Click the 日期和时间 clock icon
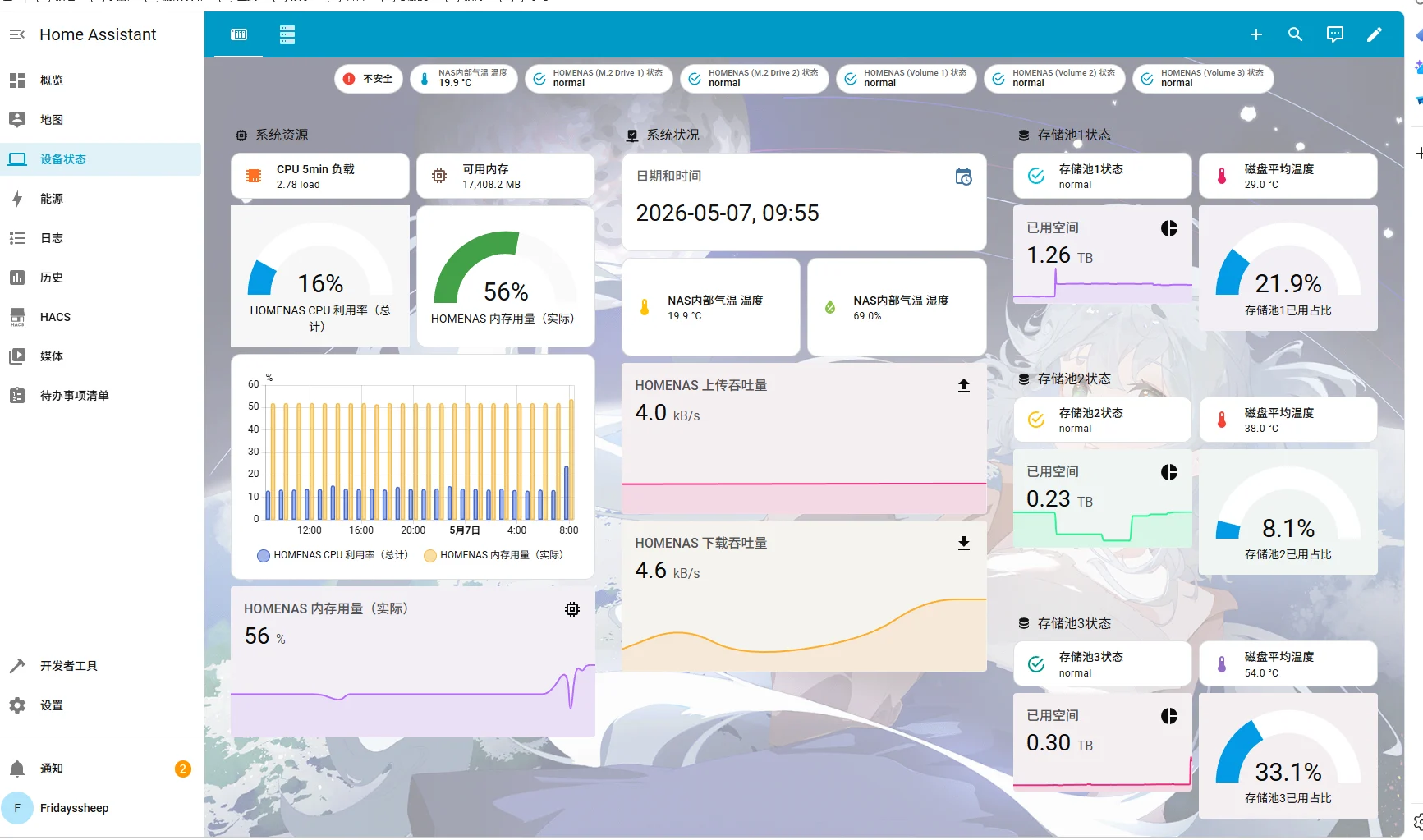 tap(963, 177)
